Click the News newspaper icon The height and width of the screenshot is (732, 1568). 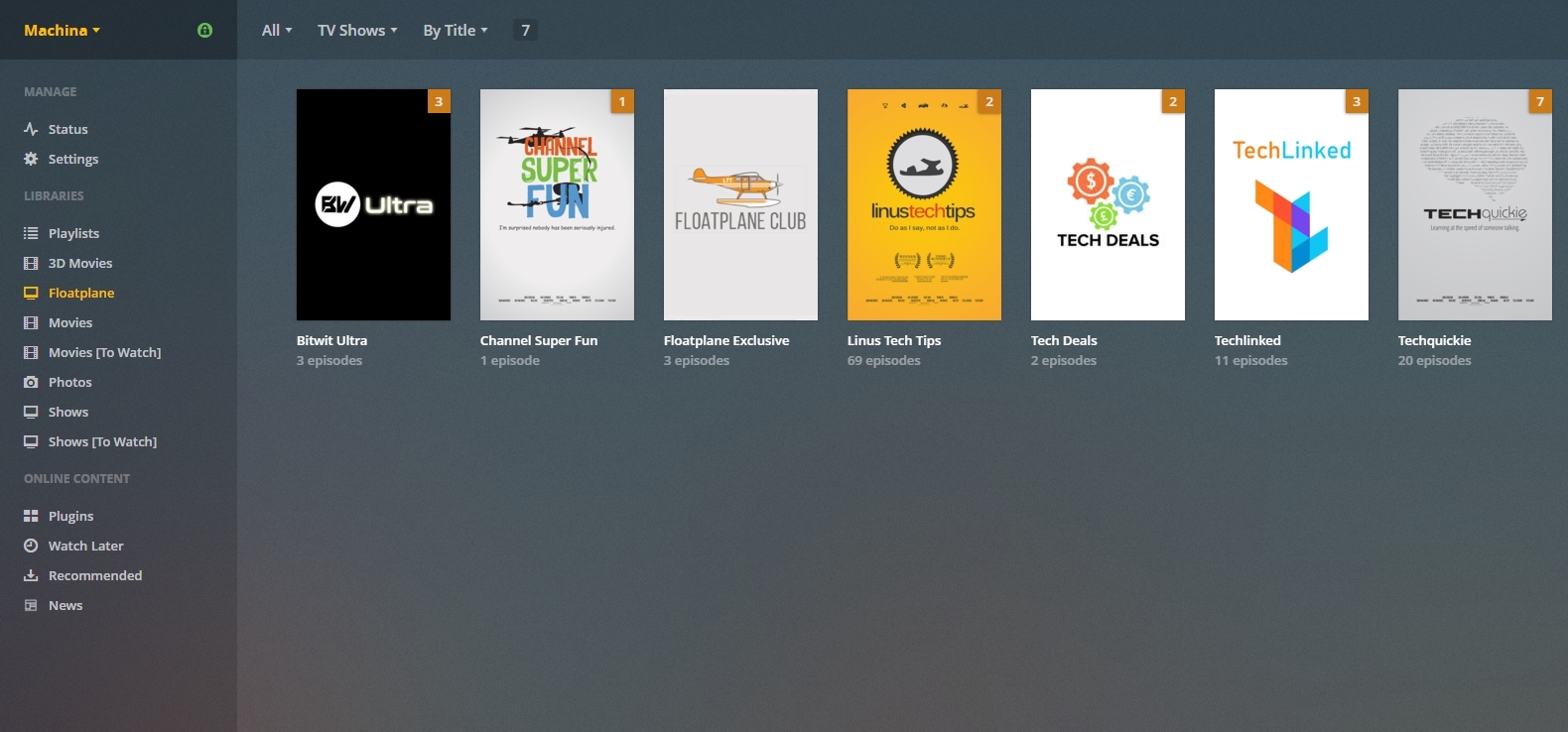(31, 605)
